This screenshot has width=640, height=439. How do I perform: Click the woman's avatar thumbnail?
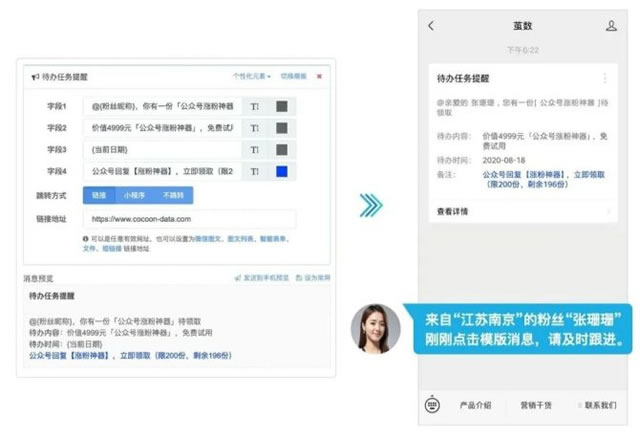pos(376,328)
